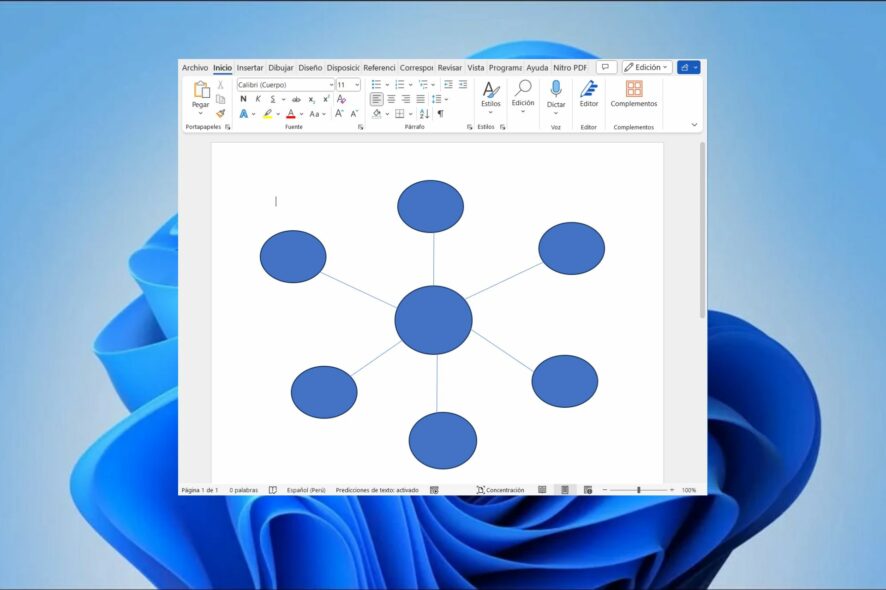
Task: Open the Edición mode dropdown button
Action: coord(647,67)
